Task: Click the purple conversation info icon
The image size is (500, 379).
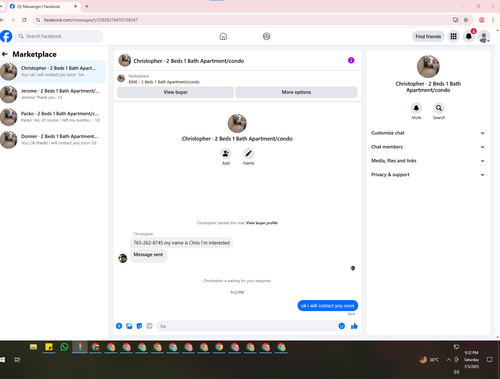Action: pyautogui.click(x=351, y=60)
